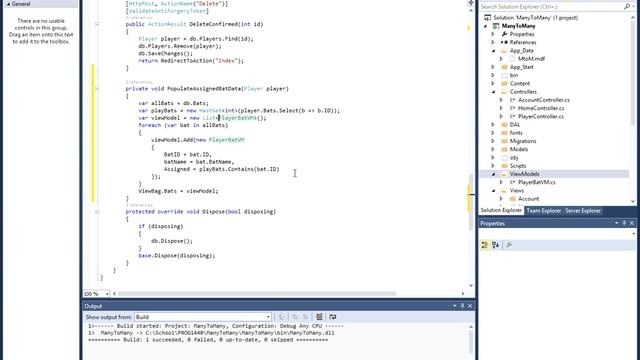Select Scripts folder
640x360 pixels.
pyautogui.click(x=518, y=166)
